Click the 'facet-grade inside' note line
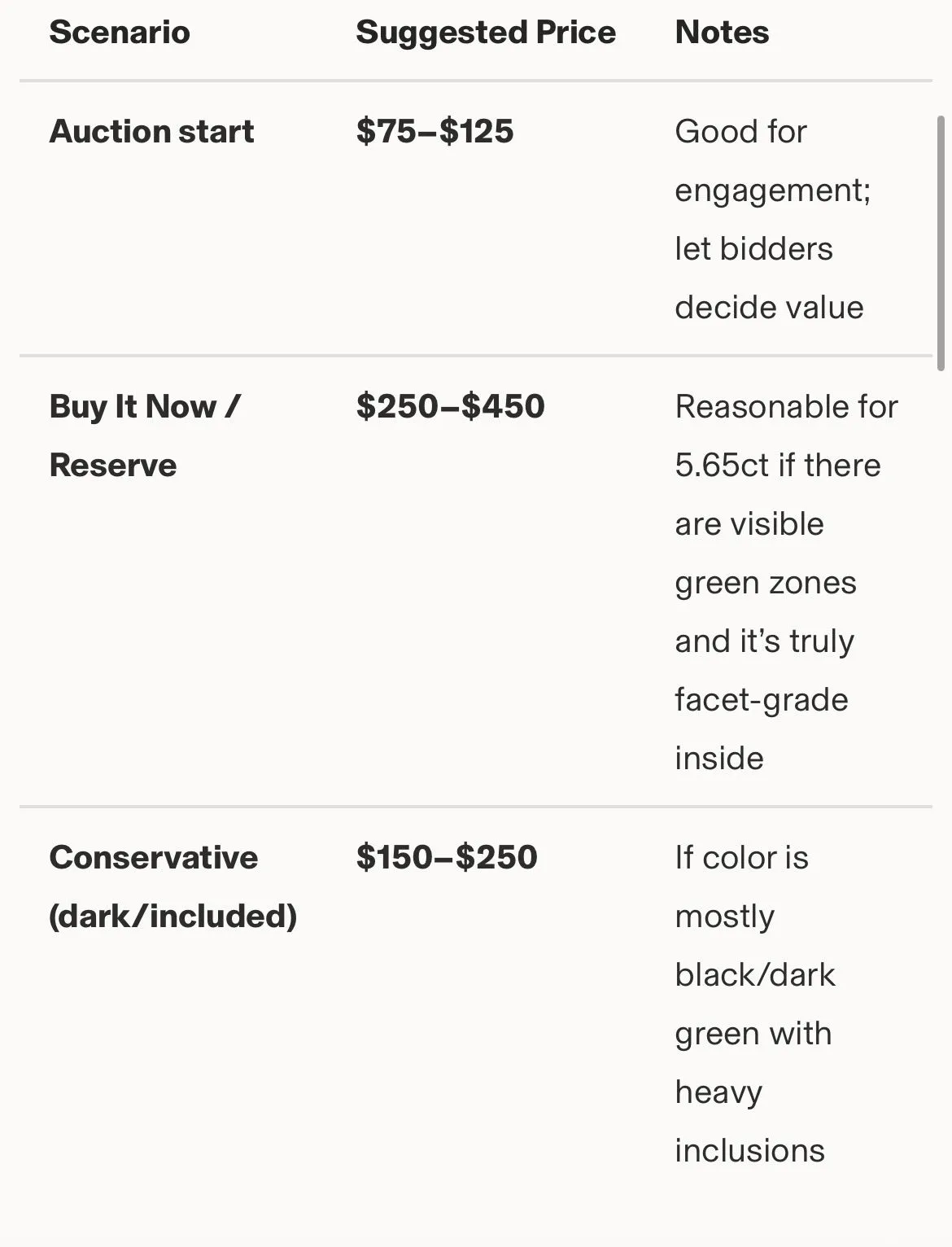952x1247 pixels. pos(761,729)
